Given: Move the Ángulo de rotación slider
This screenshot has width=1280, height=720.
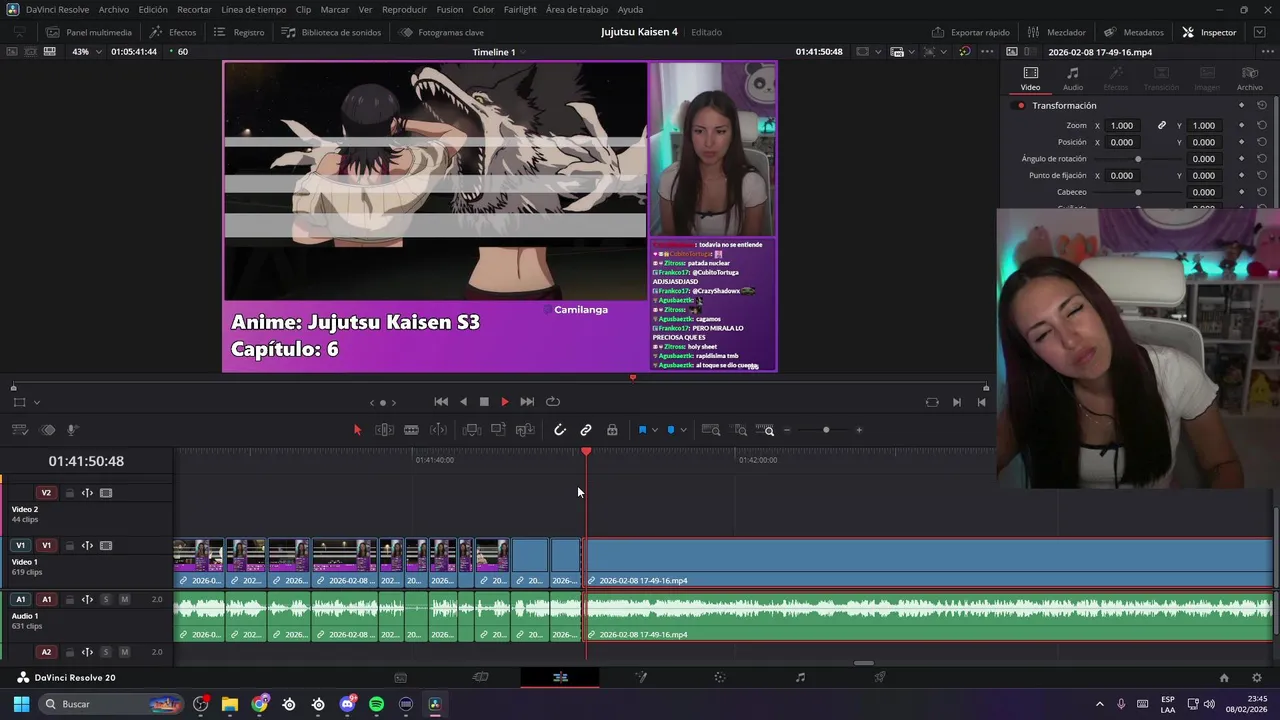Looking at the screenshot, I should 1138,159.
